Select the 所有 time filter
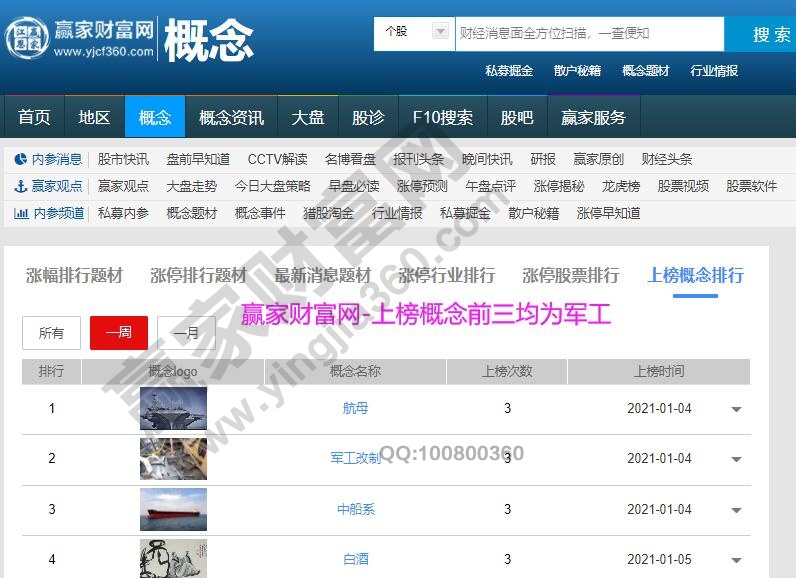 coord(51,333)
